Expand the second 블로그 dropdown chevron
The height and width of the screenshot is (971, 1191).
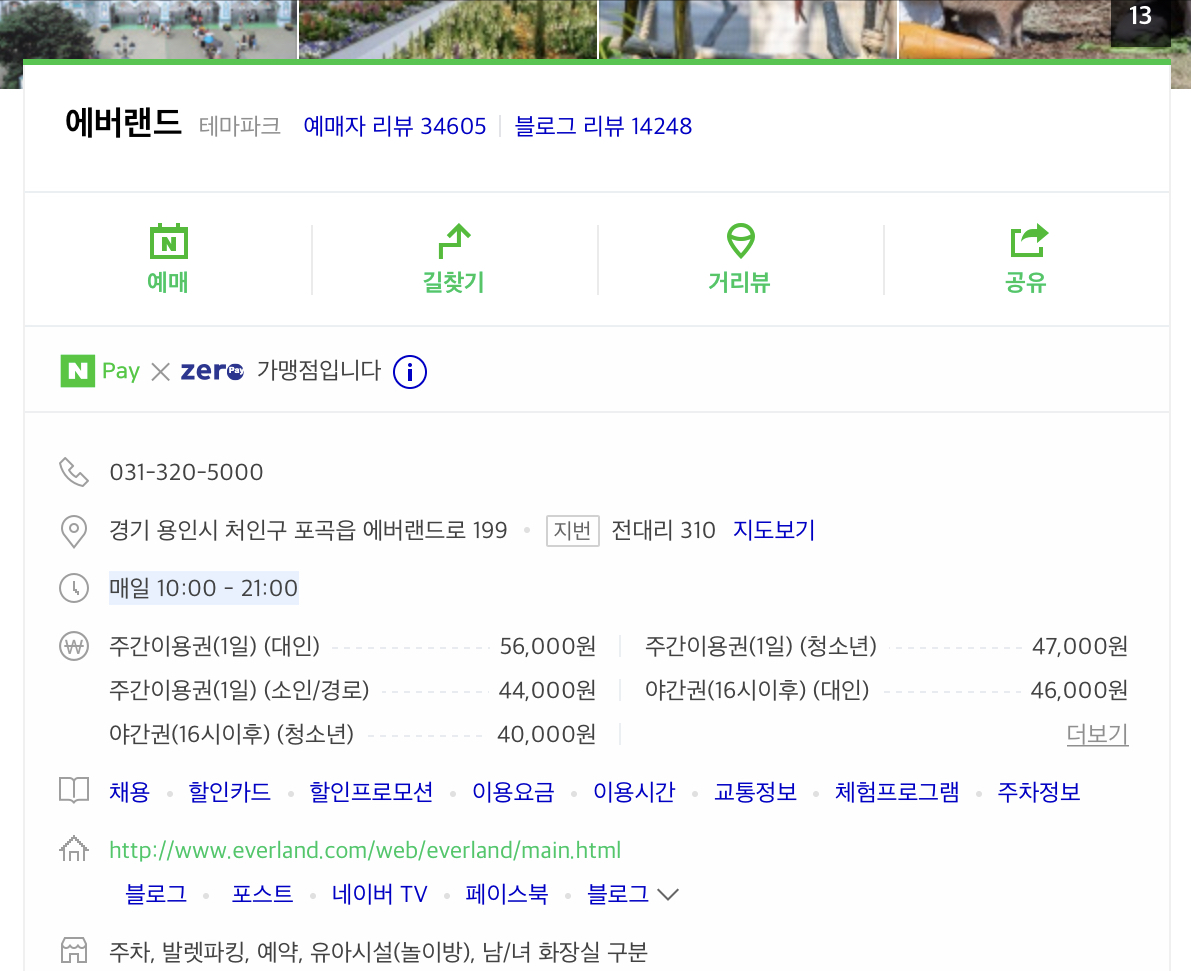coord(668,894)
